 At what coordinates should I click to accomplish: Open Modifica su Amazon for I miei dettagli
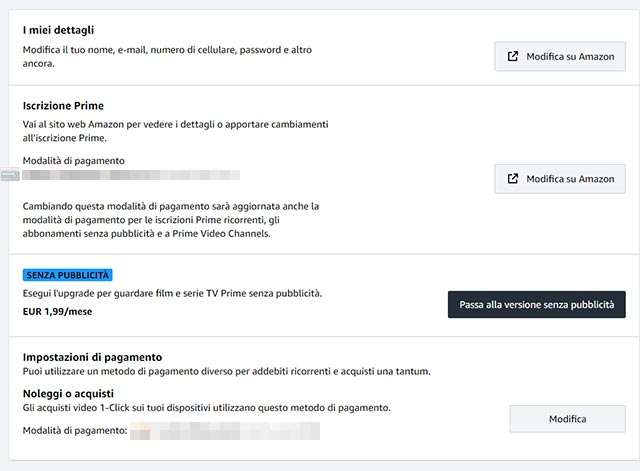(x=560, y=56)
